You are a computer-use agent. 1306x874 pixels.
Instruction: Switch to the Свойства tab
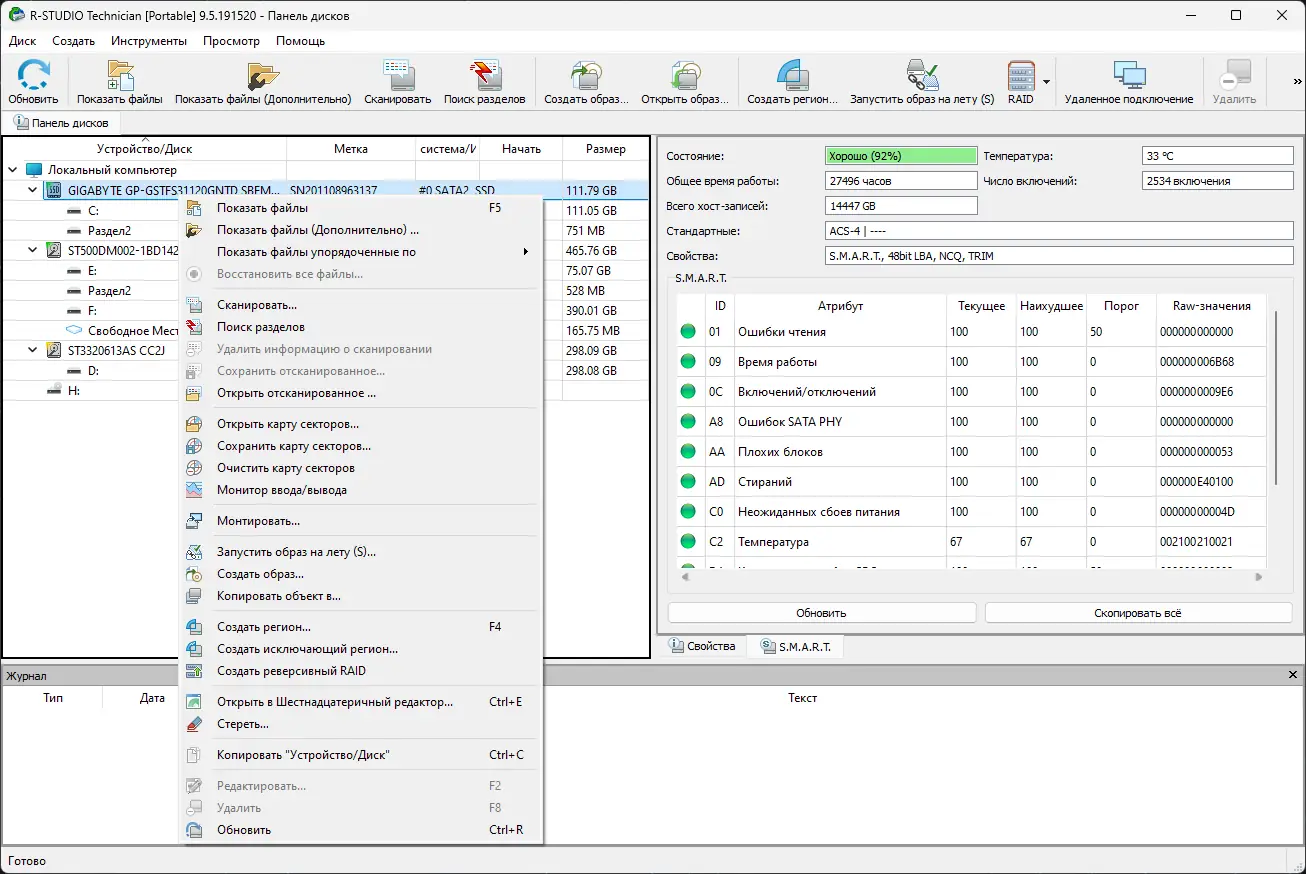click(x=702, y=645)
